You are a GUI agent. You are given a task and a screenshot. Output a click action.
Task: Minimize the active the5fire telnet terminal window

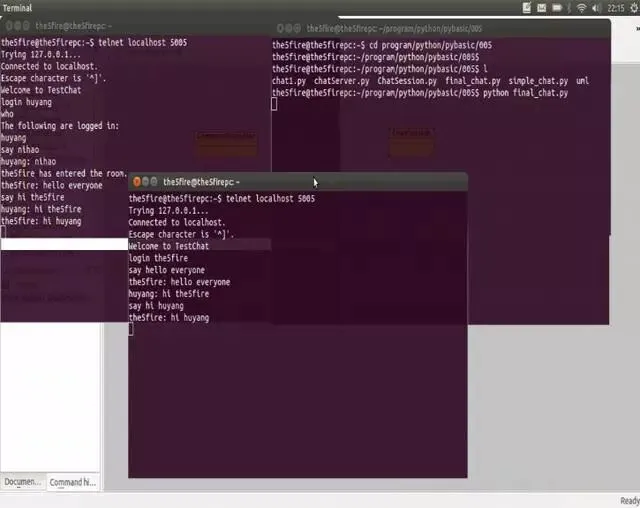pyautogui.click(x=145, y=182)
